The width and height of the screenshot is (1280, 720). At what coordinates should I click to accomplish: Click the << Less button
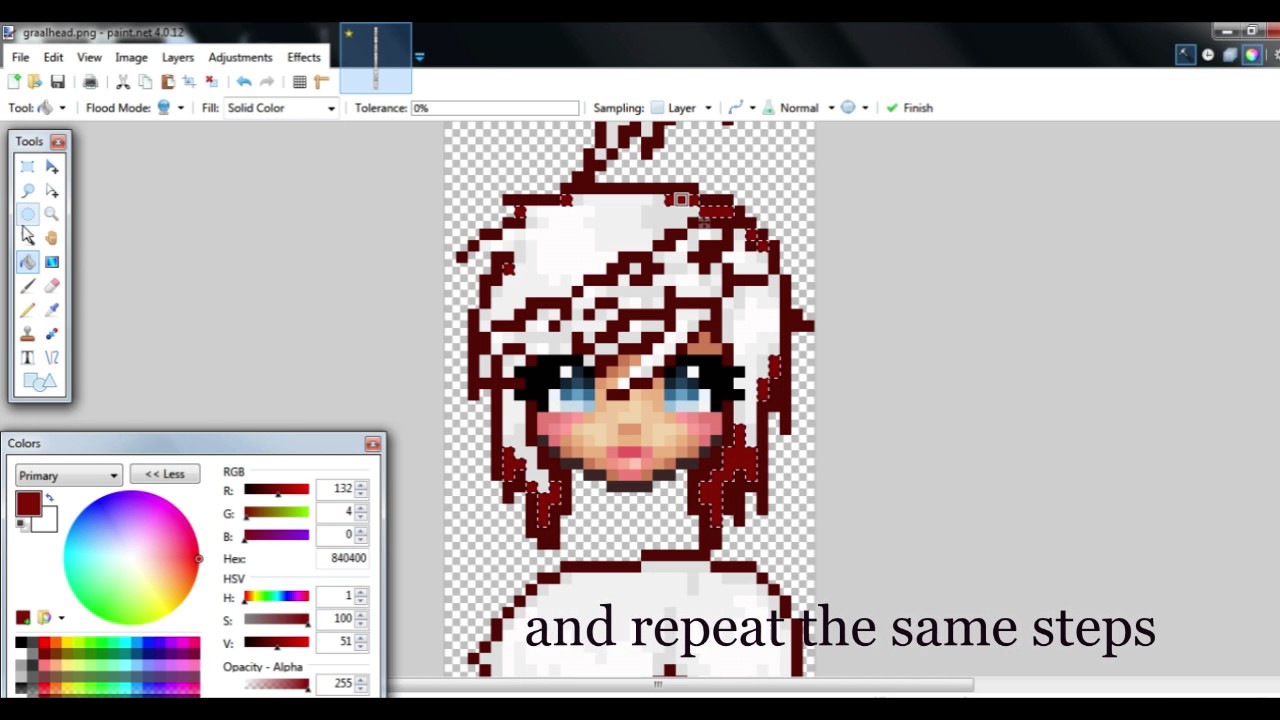(165, 474)
